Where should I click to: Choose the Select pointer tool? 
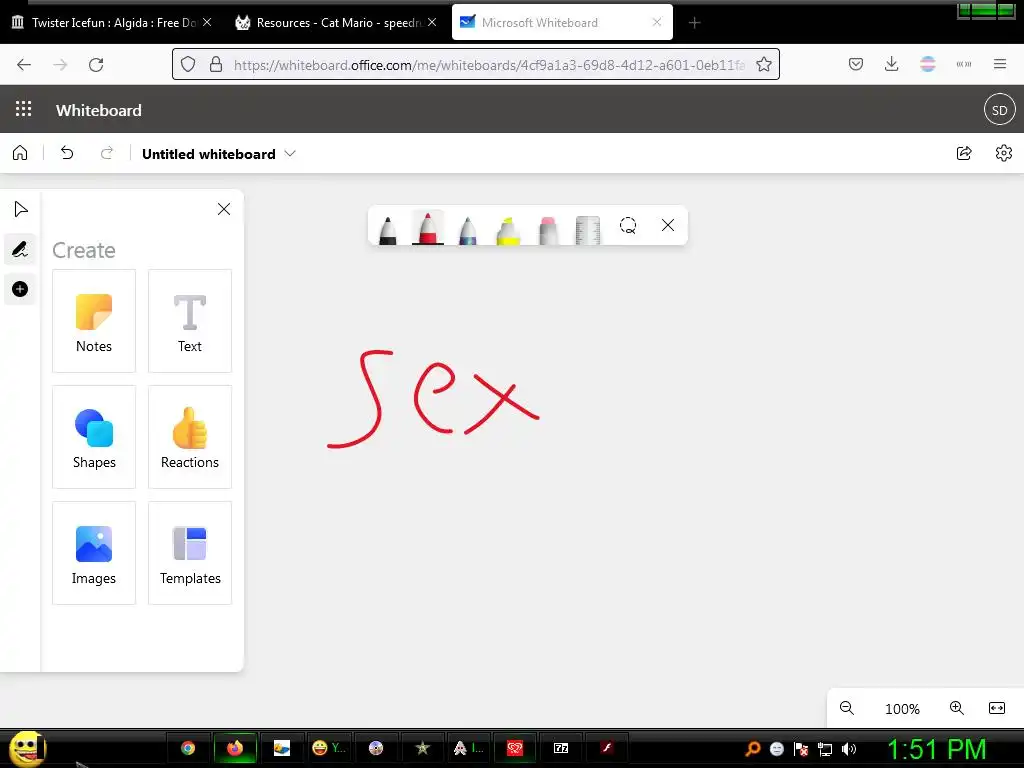pos(20,209)
